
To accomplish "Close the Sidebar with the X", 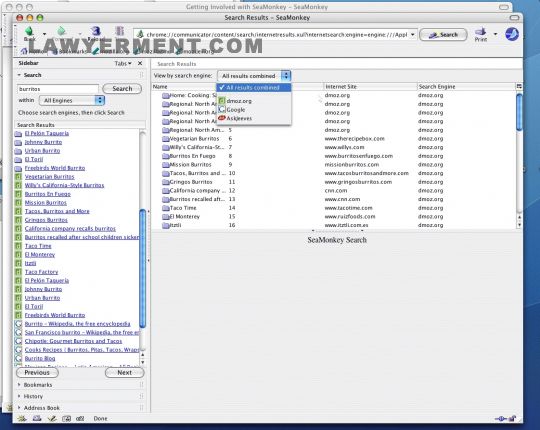I will pos(140,63).
